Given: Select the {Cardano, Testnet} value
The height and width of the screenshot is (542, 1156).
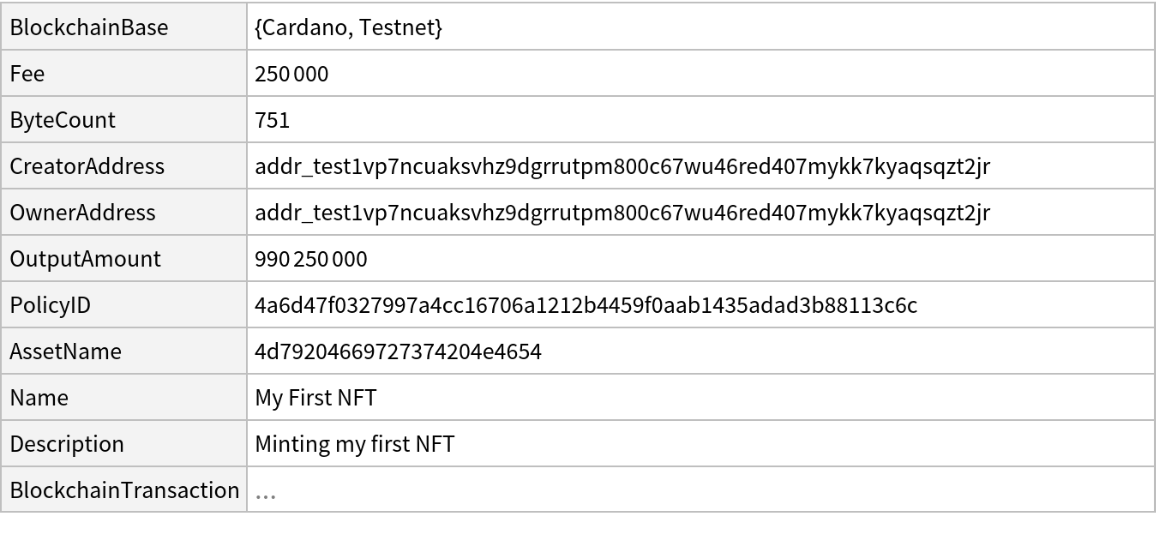Looking at the screenshot, I should 350,28.
